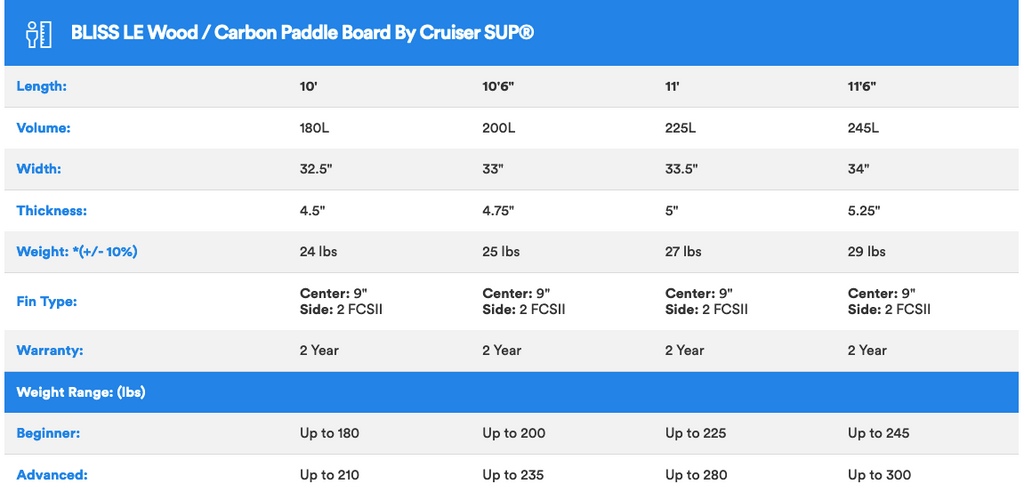Click the BLISS LE Wood / Carbon title
The width and height of the screenshot is (1024, 500).
tap(302, 33)
